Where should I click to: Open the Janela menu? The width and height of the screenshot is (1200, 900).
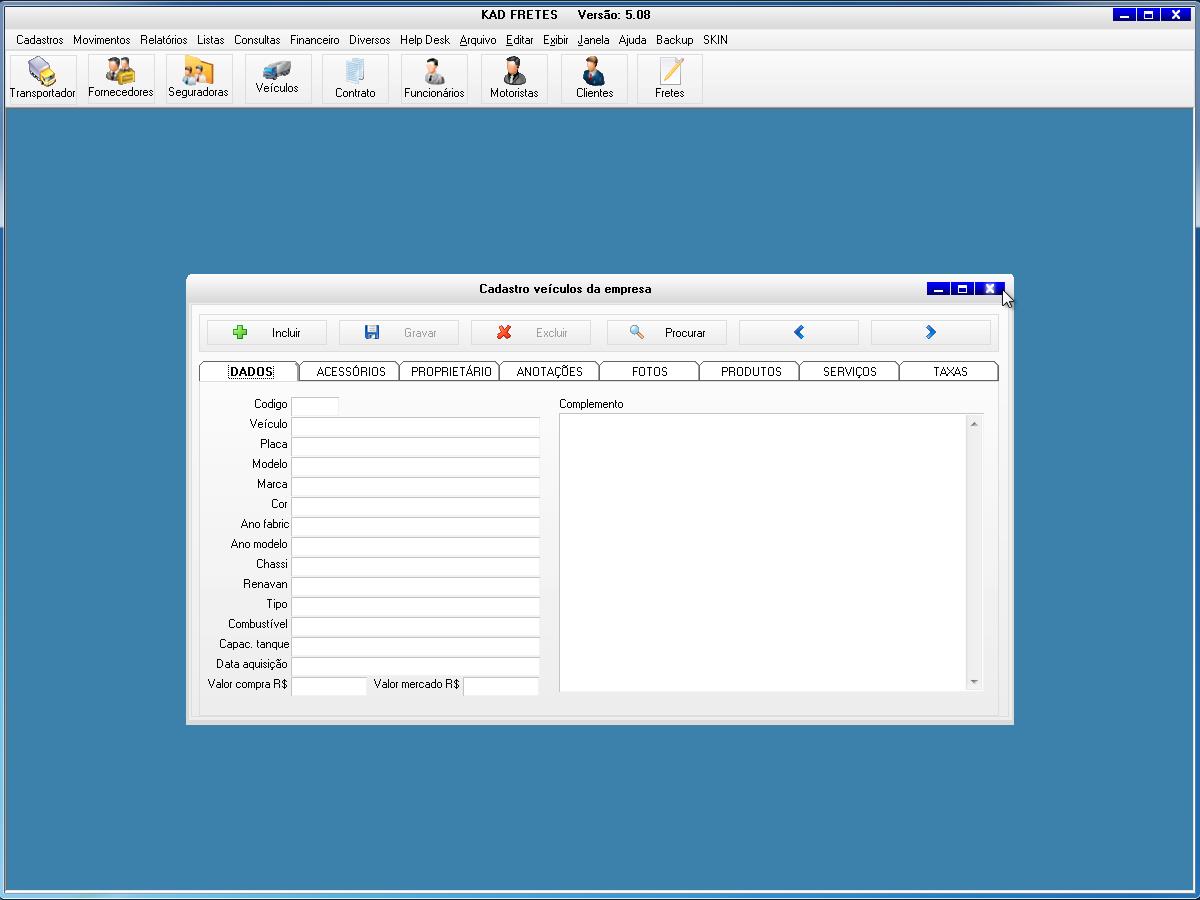tap(593, 40)
